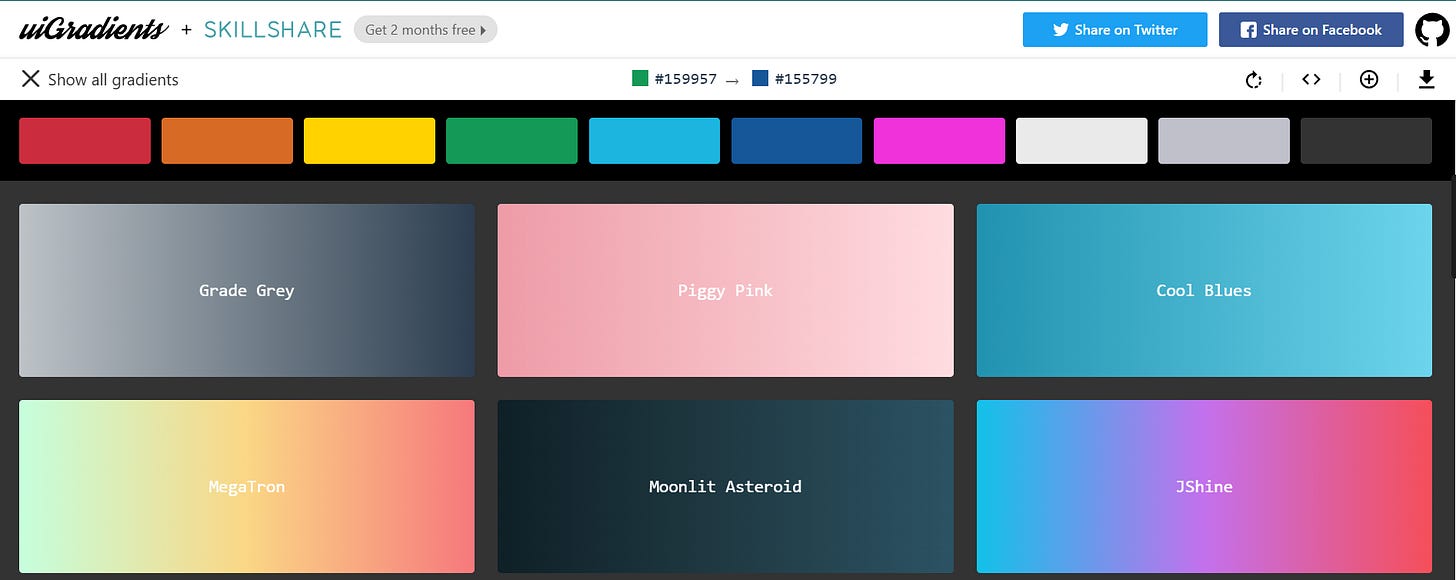Open the SKILLSHARE link

(273, 30)
